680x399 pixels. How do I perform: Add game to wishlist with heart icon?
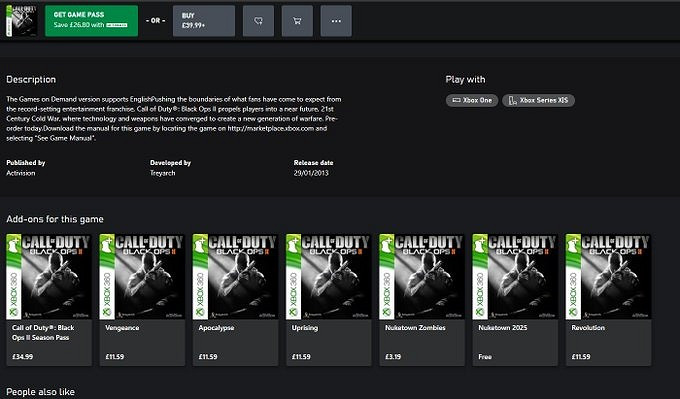pyautogui.click(x=258, y=21)
